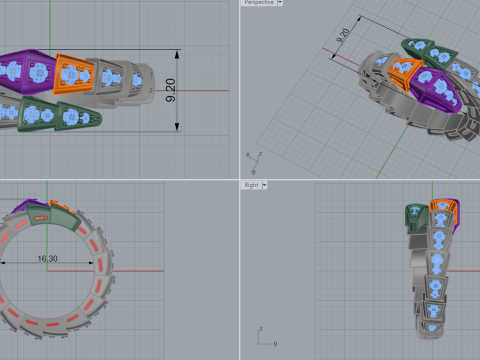Open the Perspective viewport title menu
The width and height of the screenshot is (480, 360).
point(259,2)
